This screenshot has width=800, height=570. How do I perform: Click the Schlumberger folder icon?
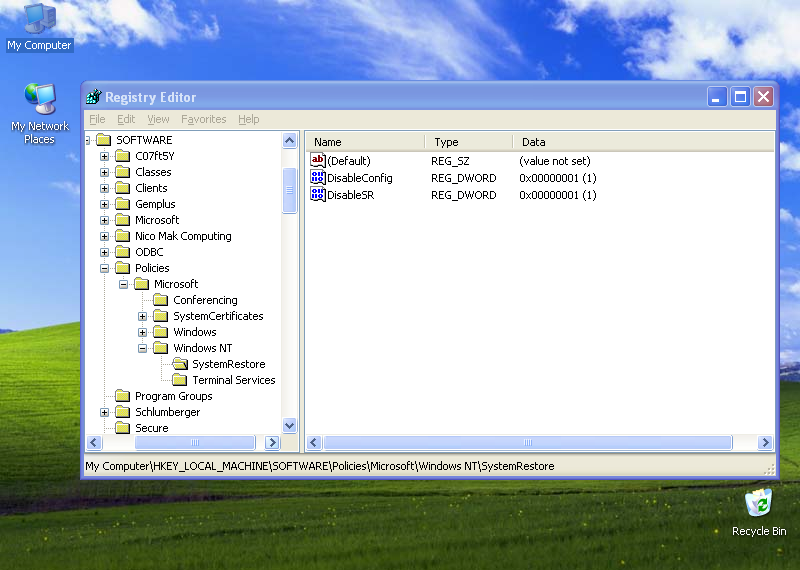[x=122, y=411]
